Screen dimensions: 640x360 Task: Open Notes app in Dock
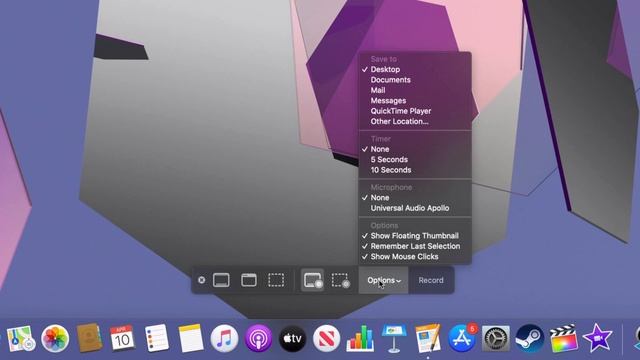coord(190,338)
